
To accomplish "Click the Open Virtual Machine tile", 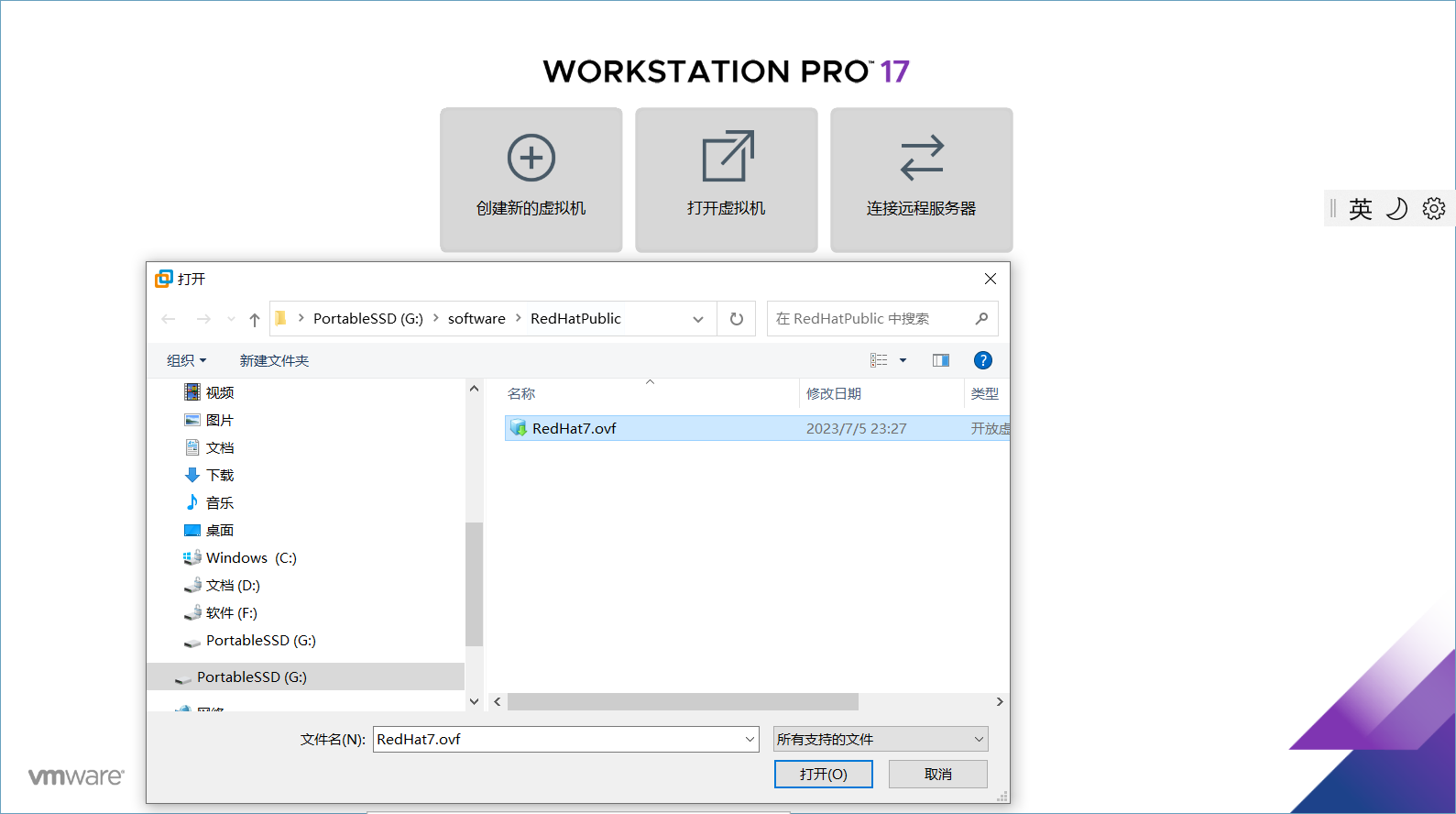I will 727,180.
